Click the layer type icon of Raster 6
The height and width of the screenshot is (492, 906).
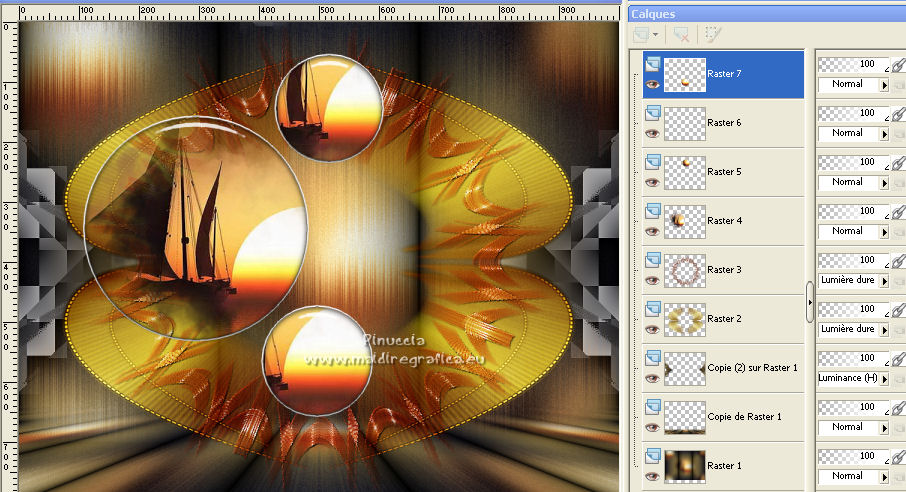653,113
